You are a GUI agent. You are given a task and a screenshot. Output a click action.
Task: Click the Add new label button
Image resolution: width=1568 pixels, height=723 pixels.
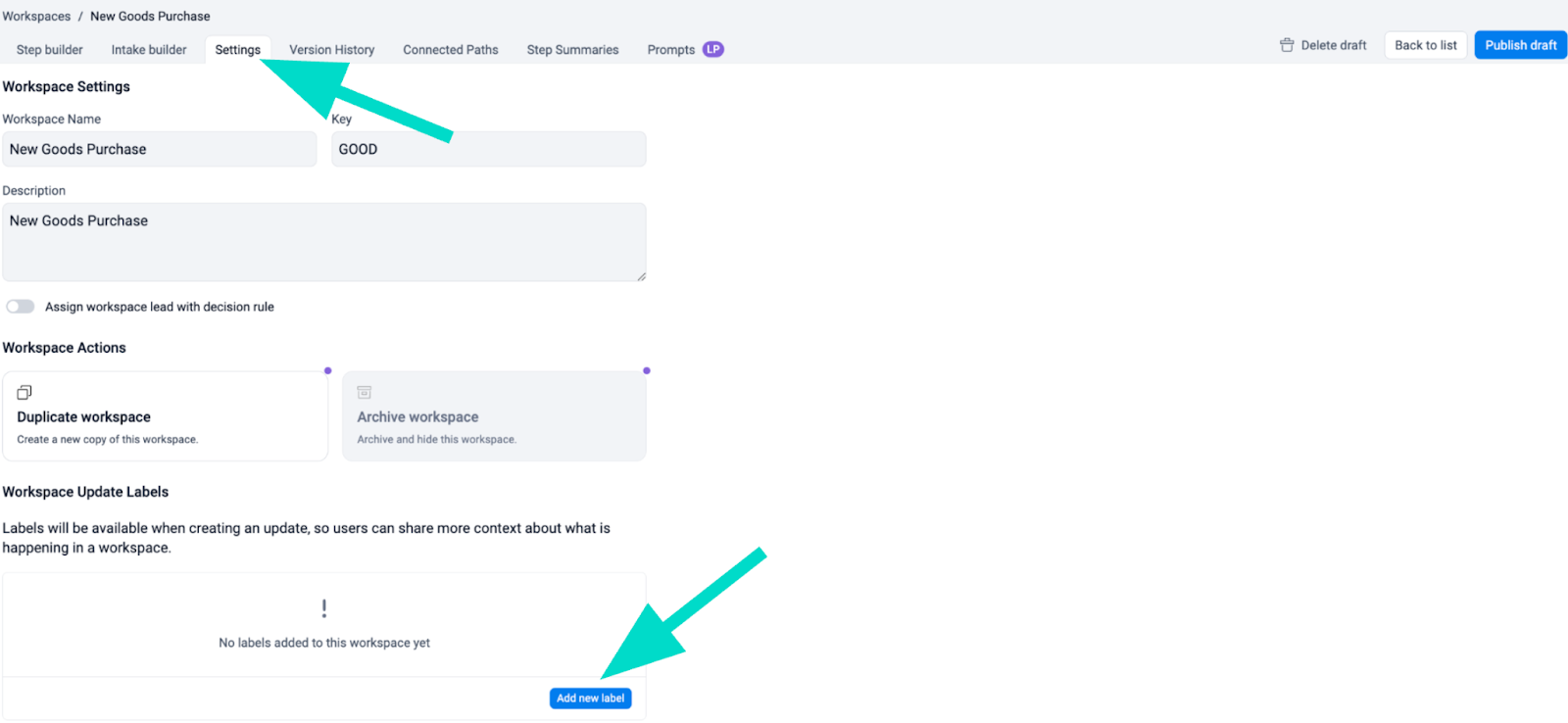pos(590,699)
